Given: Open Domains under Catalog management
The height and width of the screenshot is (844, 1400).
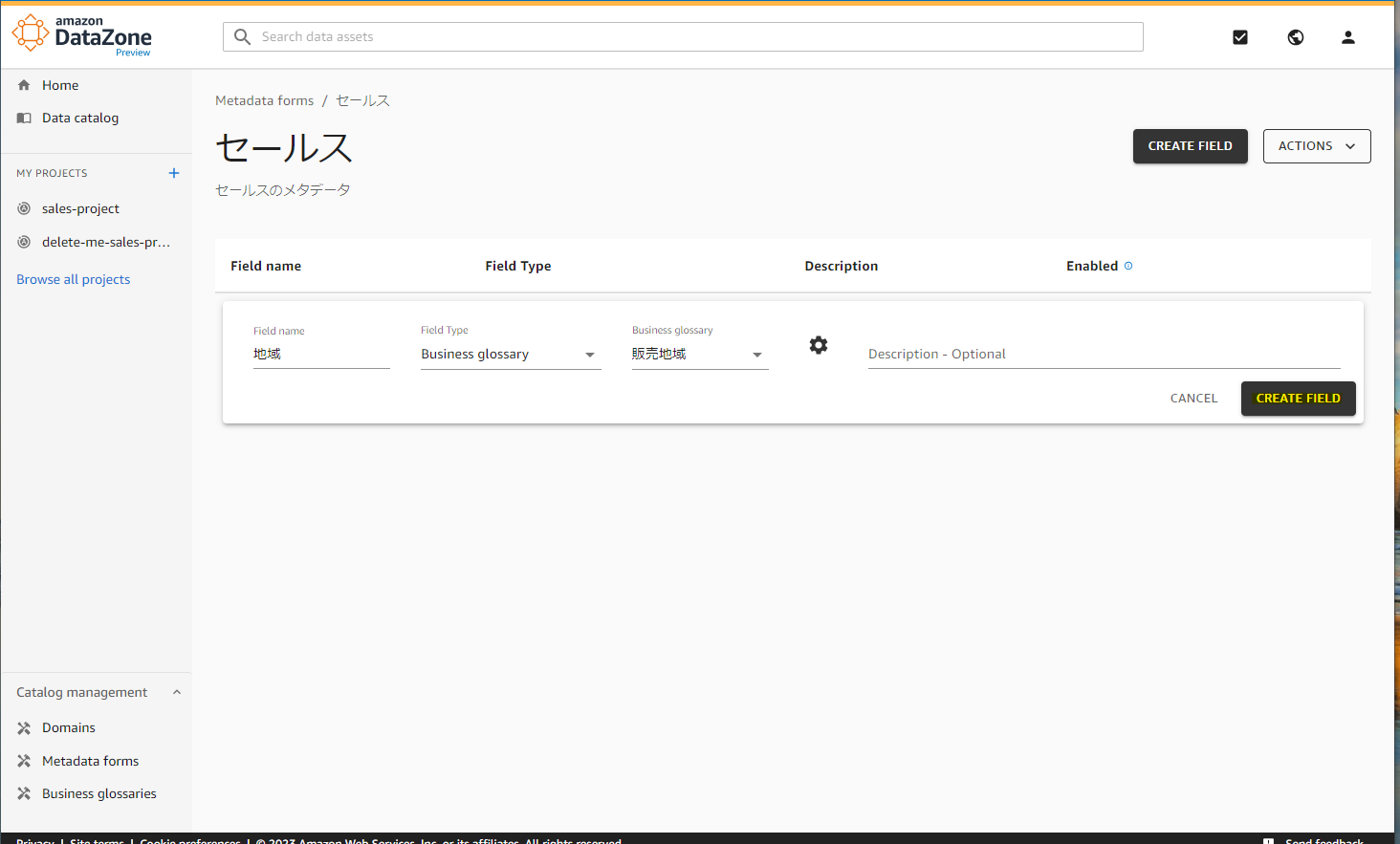Looking at the screenshot, I should pyautogui.click(x=69, y=727).
